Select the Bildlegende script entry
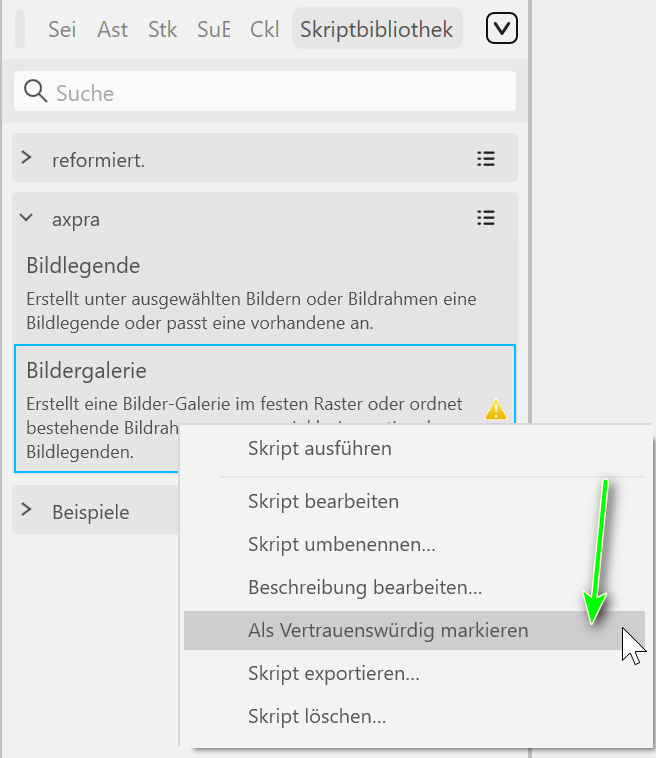The height and width of the screenshot is (758, 656). tap(265, 292)
